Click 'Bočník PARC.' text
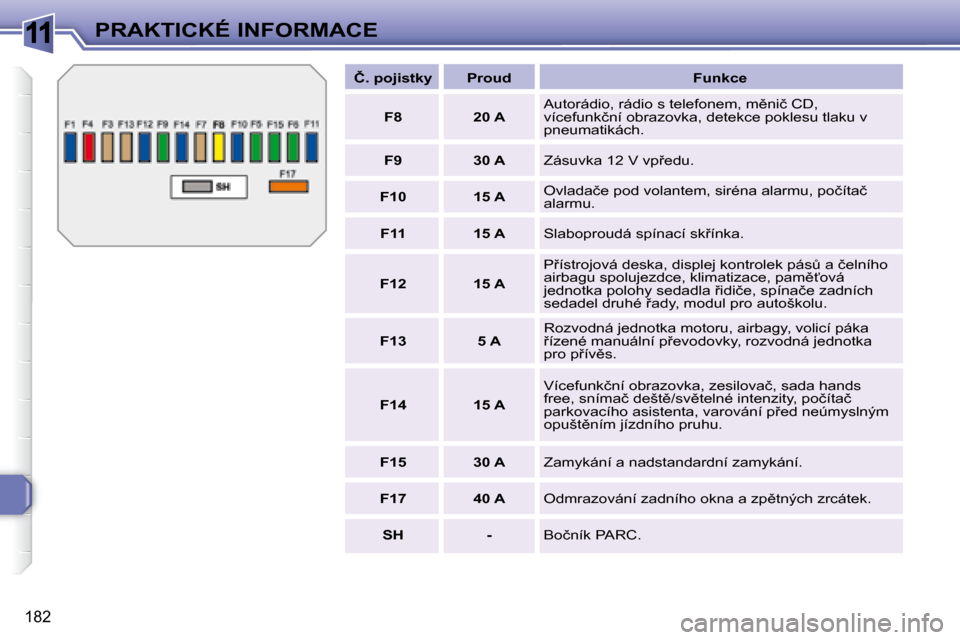The image size is (960, 640). pos(592,535)
